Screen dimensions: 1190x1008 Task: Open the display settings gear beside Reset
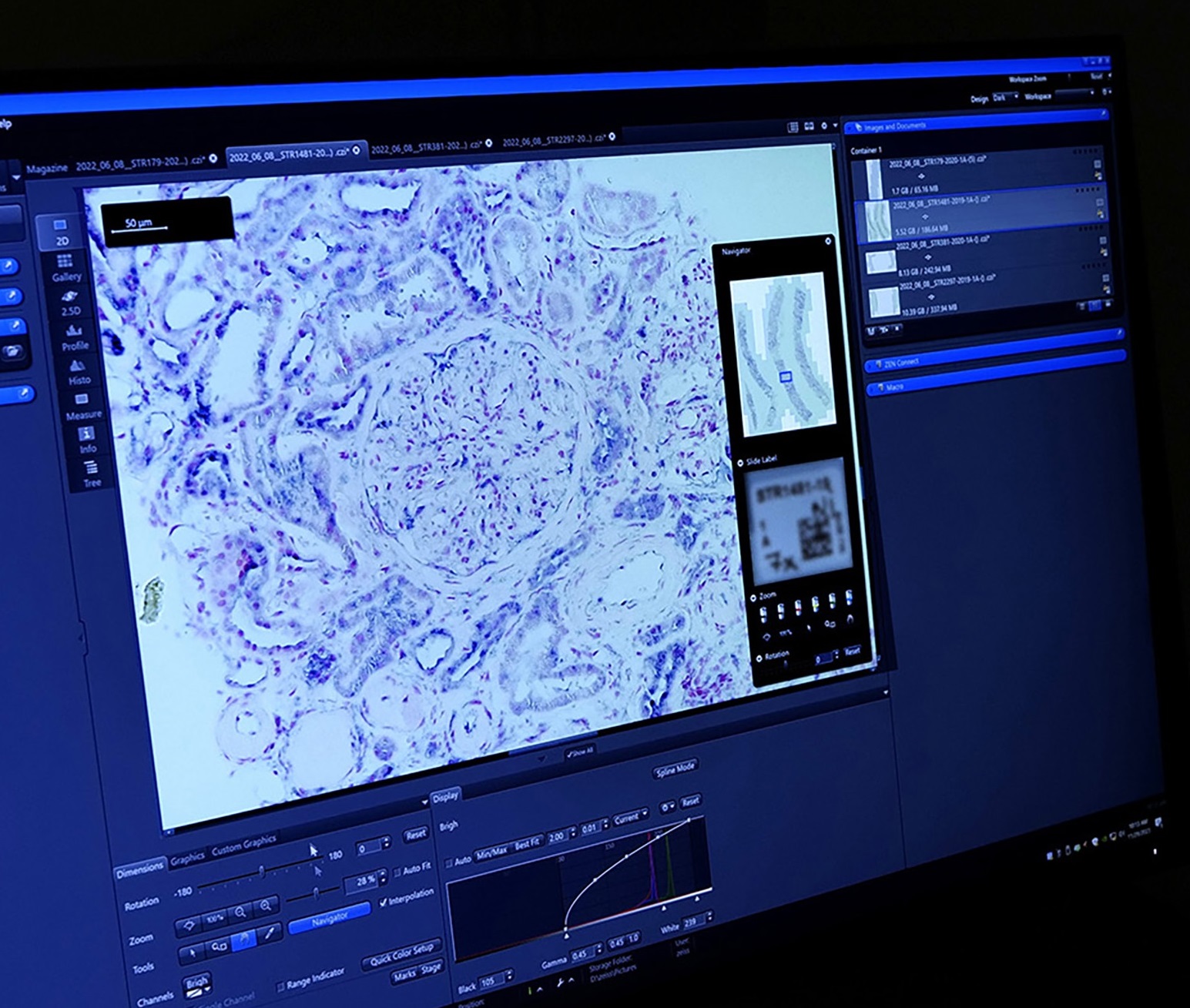click(x=666, y=807)
